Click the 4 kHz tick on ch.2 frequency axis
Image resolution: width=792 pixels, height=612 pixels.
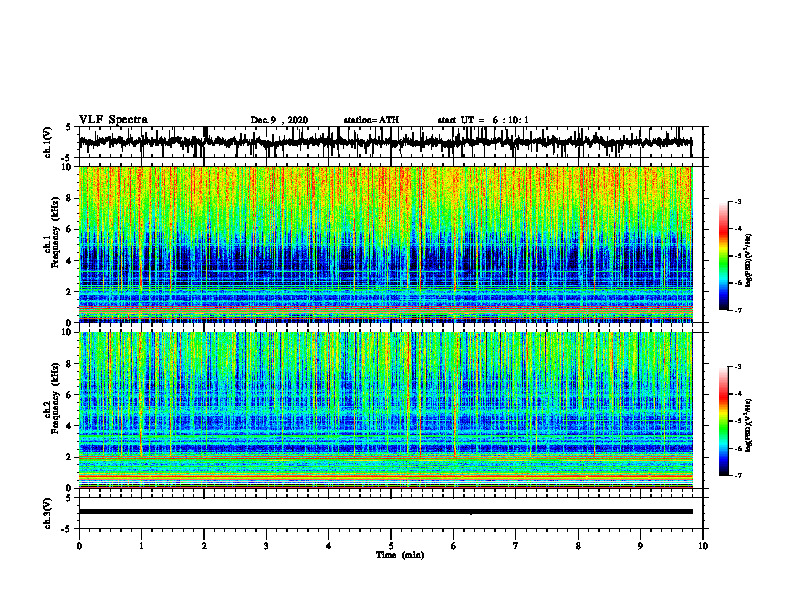click(70, 426)
